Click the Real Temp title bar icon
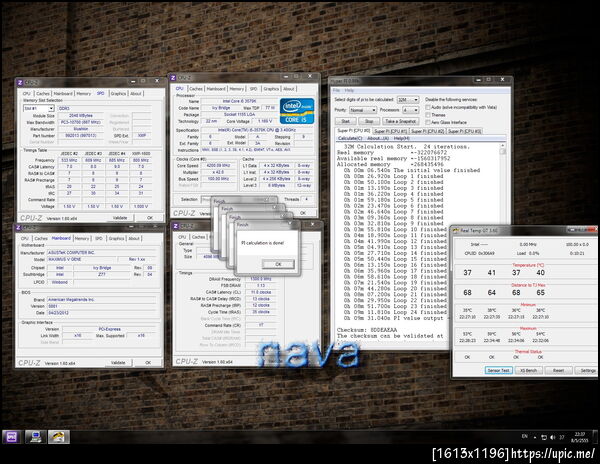This screenshot has height=464, width=600. [455, 230]
